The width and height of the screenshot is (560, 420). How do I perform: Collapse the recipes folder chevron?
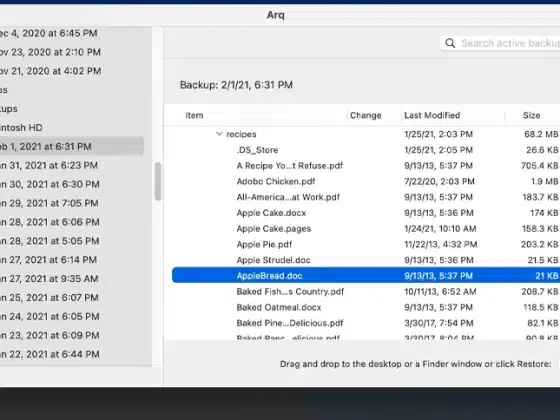coord(219,134)
